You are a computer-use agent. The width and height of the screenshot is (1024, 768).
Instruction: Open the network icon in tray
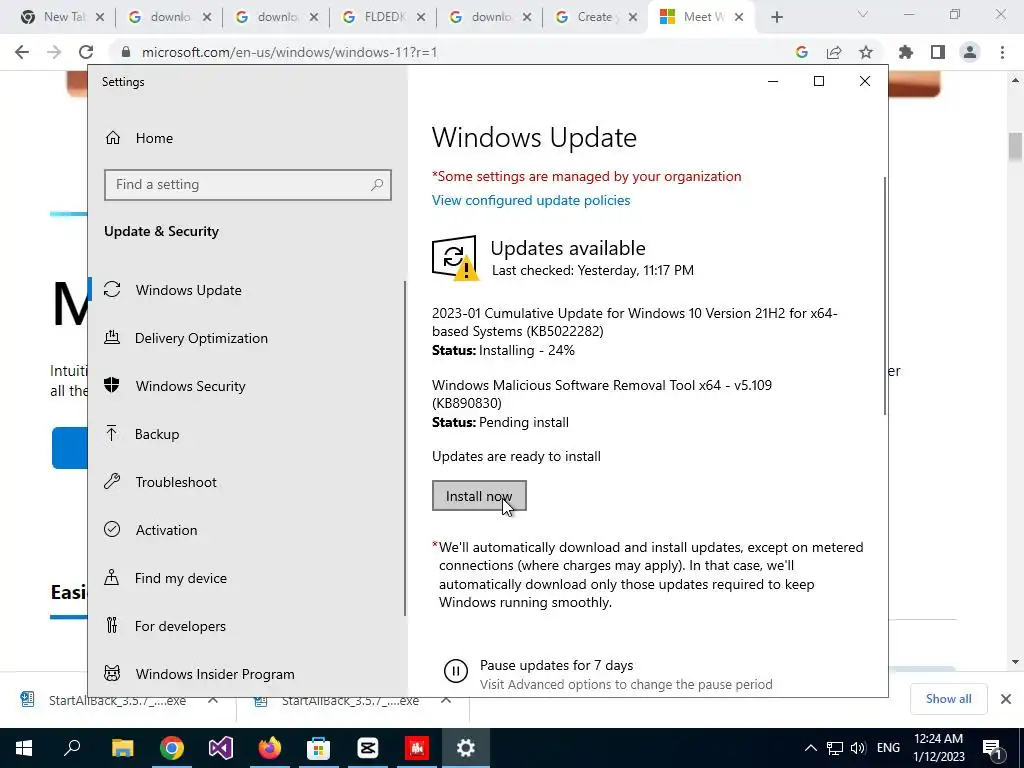[x=835, y=748]
